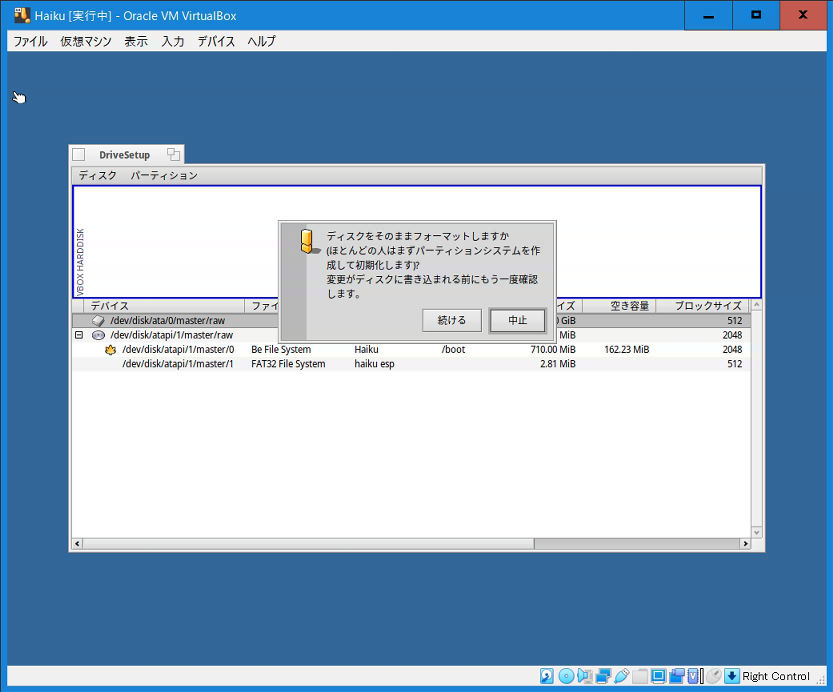Click horizontal scrollbar left arrow
This screenshot has width=833, height=692.
point(78,544)
